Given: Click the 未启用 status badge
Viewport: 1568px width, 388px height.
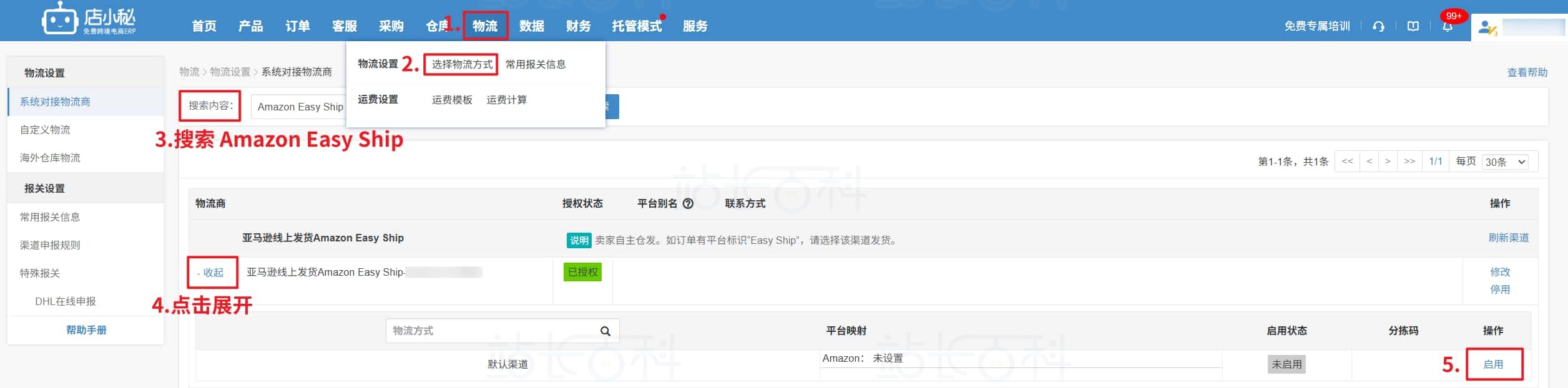Looking at the screenshot, I should coord(1286,364).
